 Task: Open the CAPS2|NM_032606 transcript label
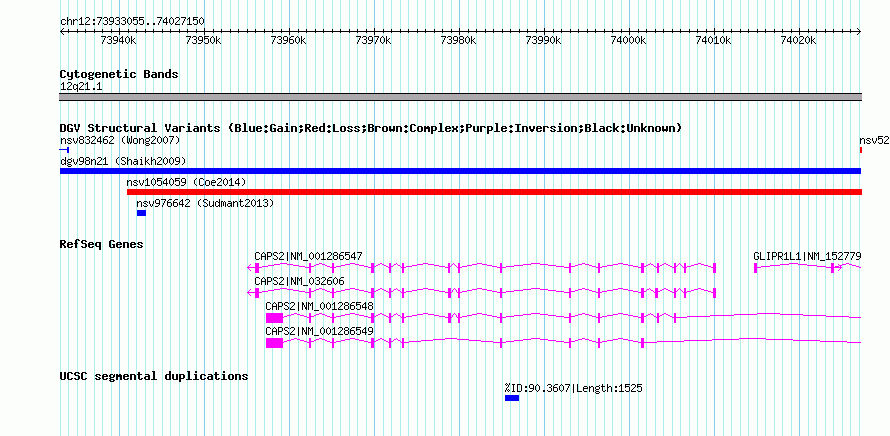coord(299,282)
